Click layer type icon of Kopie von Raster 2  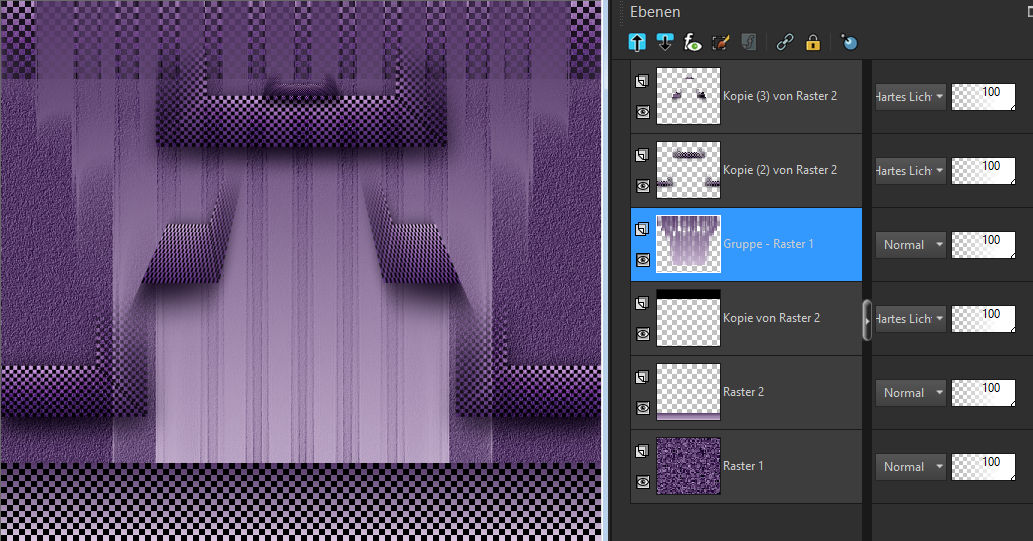642,303
